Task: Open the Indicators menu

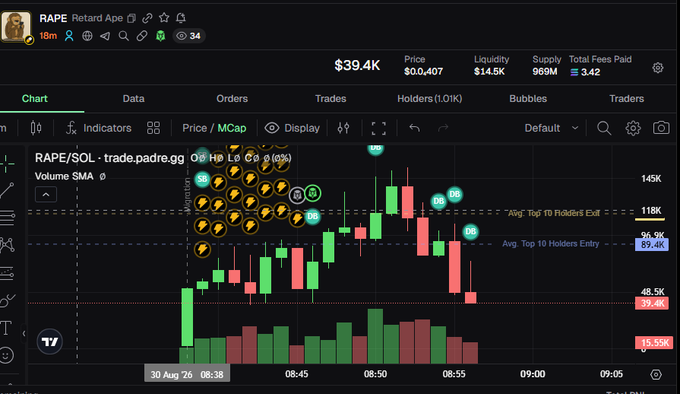Action: [98, 128]
